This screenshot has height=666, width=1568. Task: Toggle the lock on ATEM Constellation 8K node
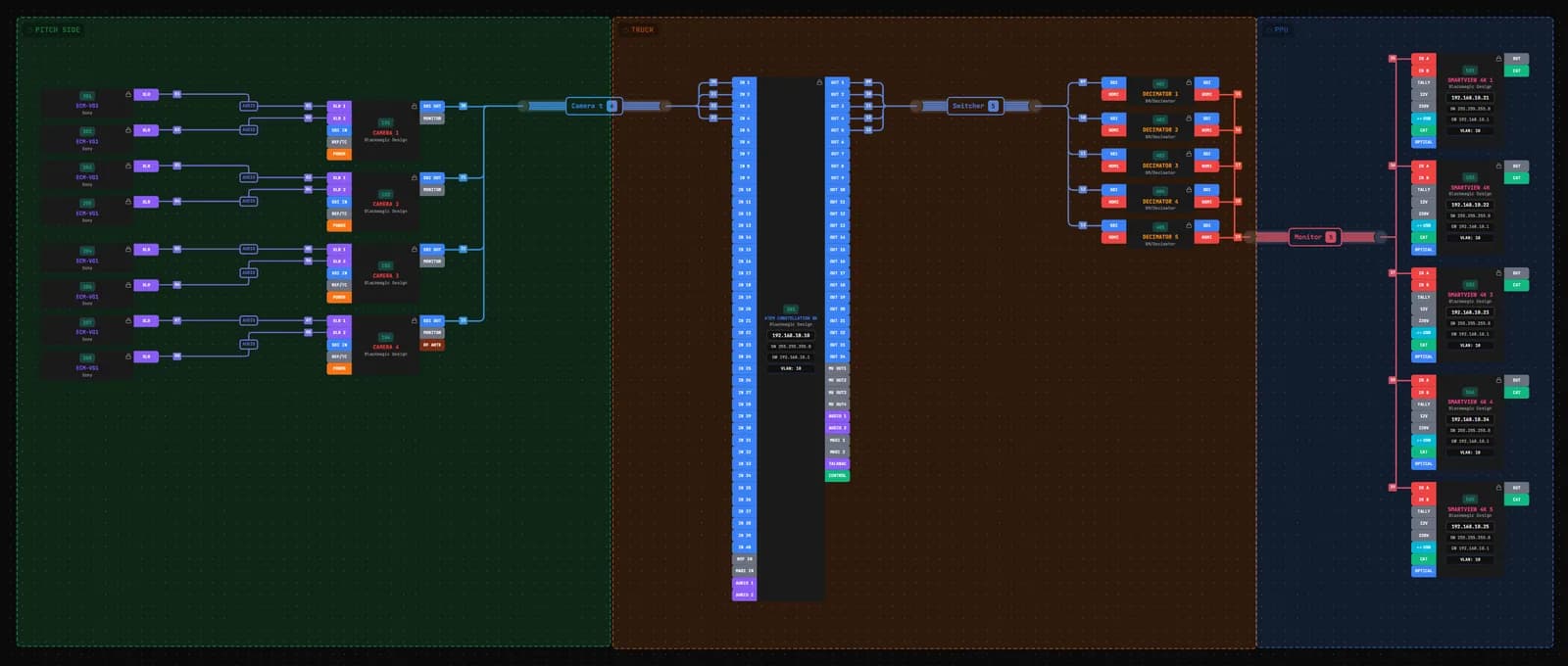point(819,82)
